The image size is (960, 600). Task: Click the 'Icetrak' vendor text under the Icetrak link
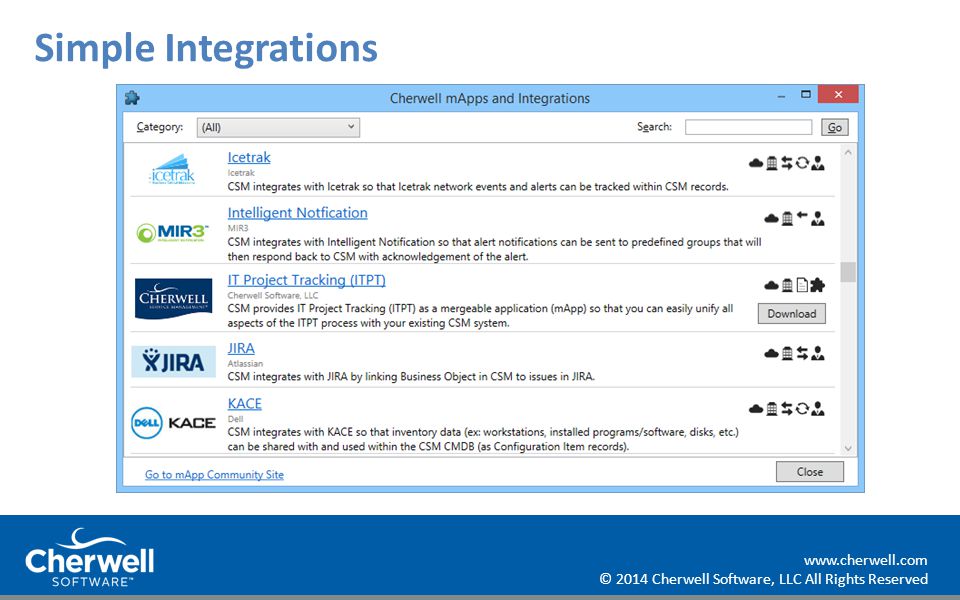pos(241,173)
